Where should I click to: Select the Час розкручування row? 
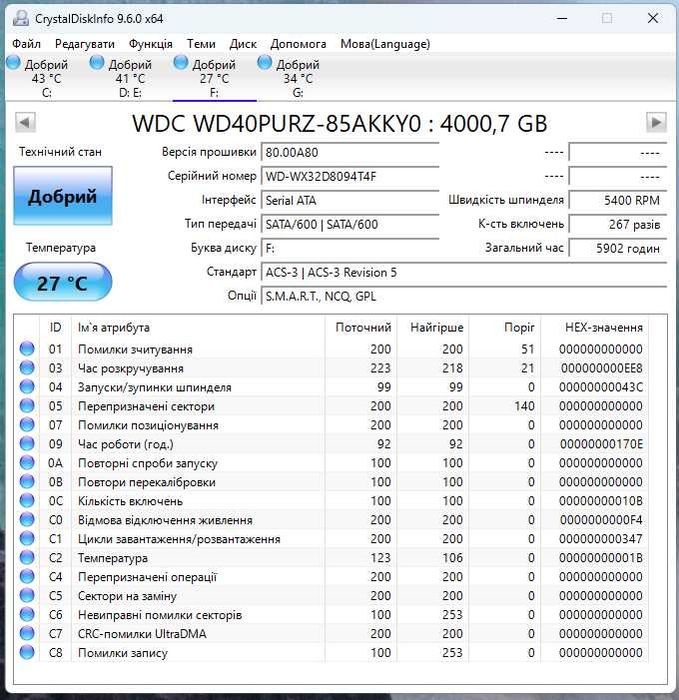(x=331, y=368)
